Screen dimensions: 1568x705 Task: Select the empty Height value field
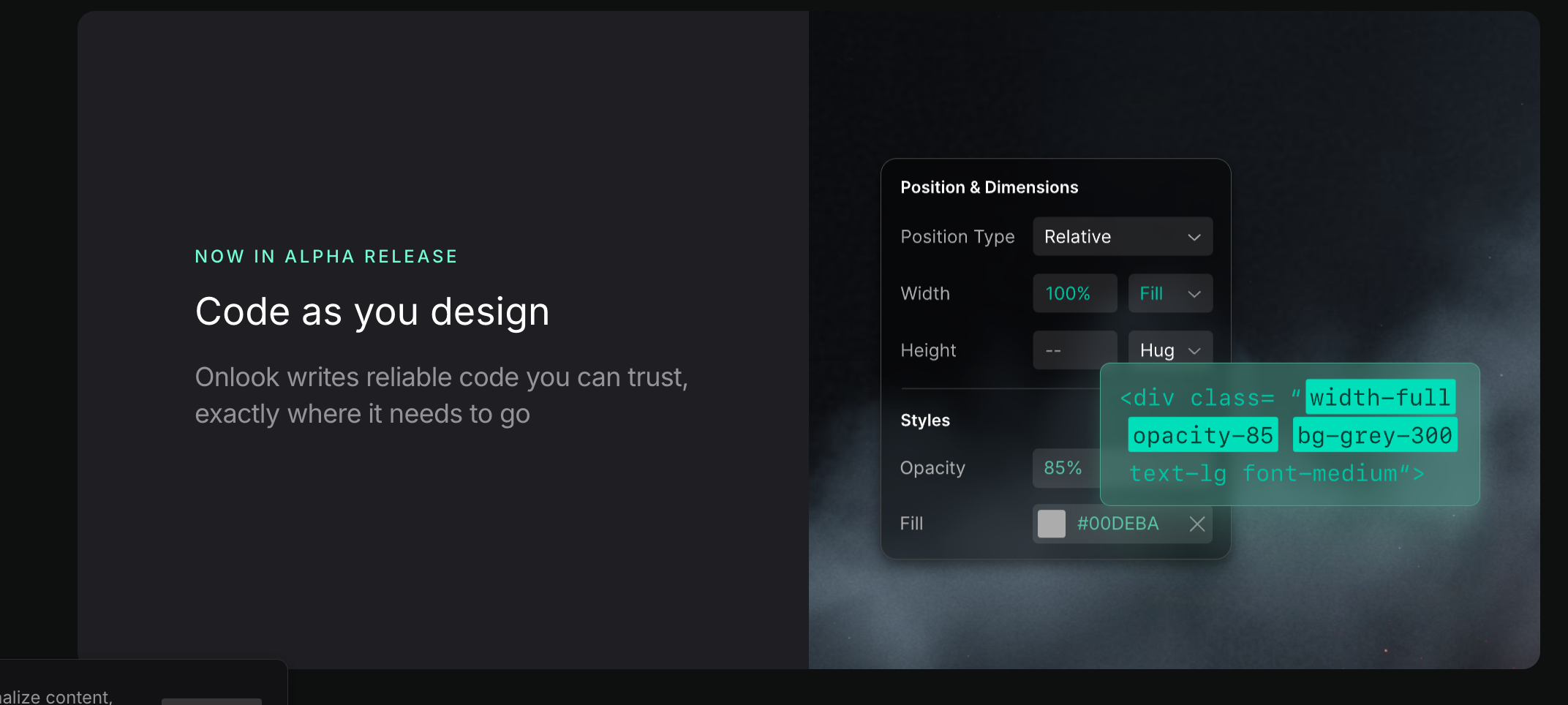click(1074, 350)
